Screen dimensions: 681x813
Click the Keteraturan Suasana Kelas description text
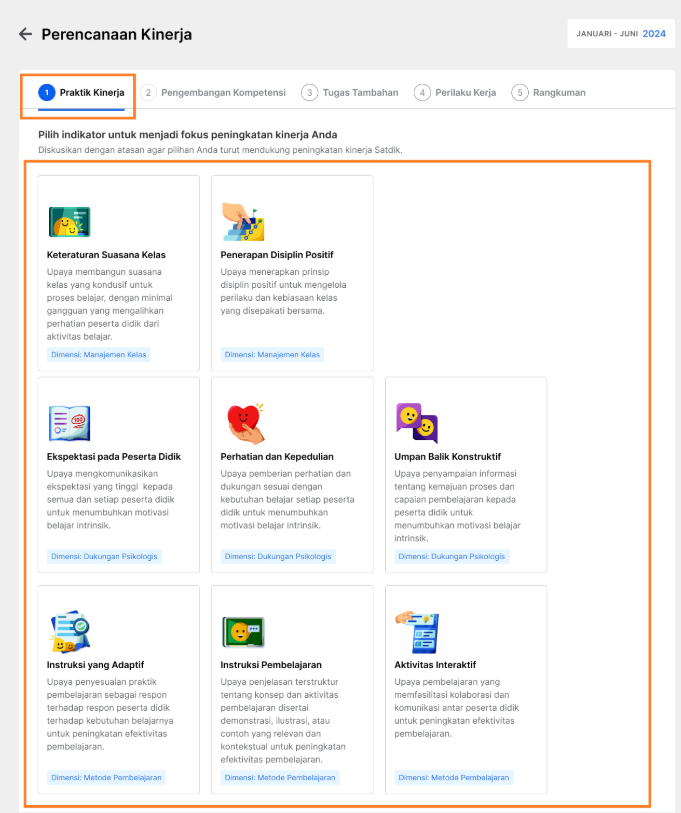pos(109,304)
